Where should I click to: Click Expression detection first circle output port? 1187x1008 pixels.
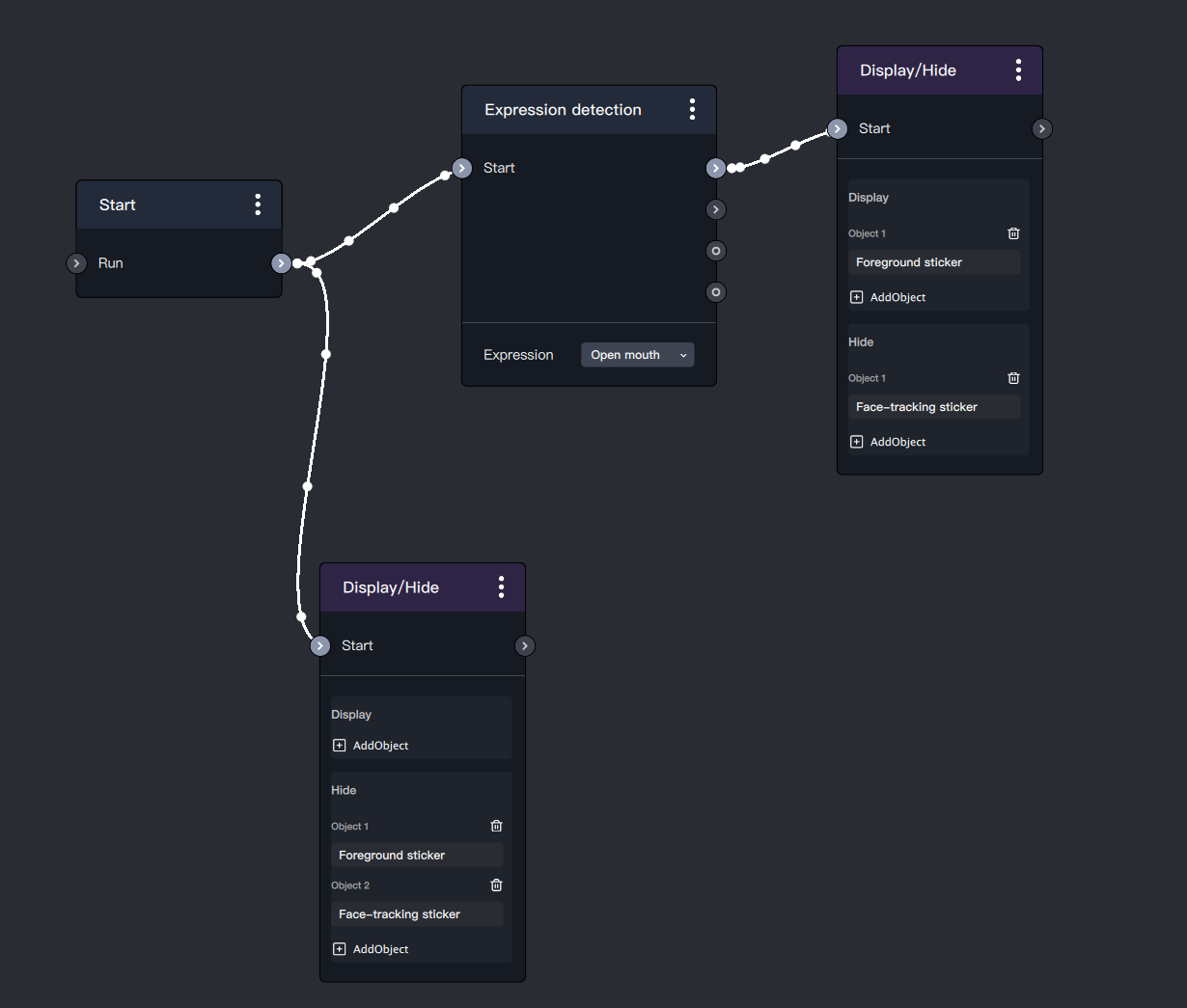[715, 251]
